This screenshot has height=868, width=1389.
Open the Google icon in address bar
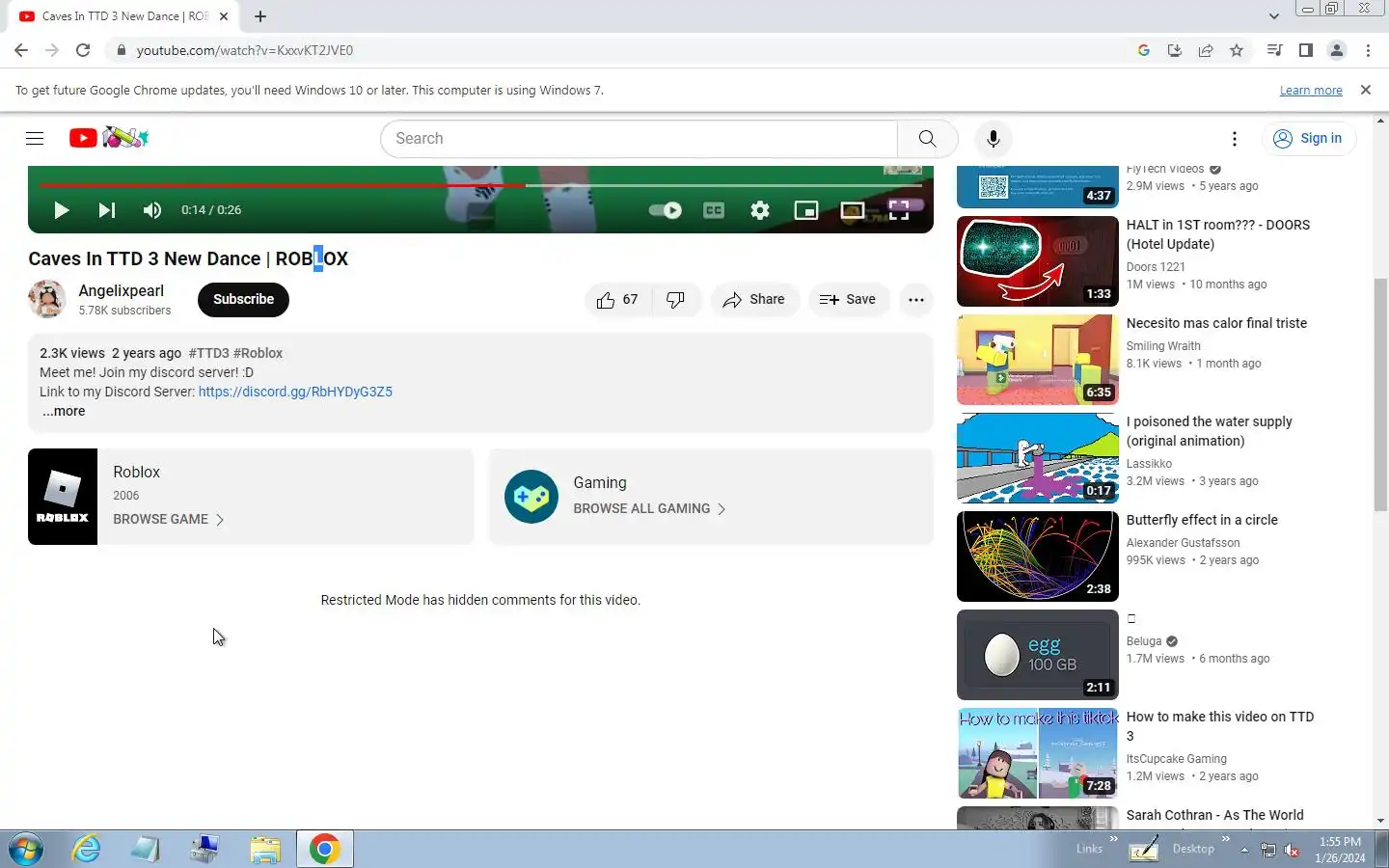pos(1144,50)
